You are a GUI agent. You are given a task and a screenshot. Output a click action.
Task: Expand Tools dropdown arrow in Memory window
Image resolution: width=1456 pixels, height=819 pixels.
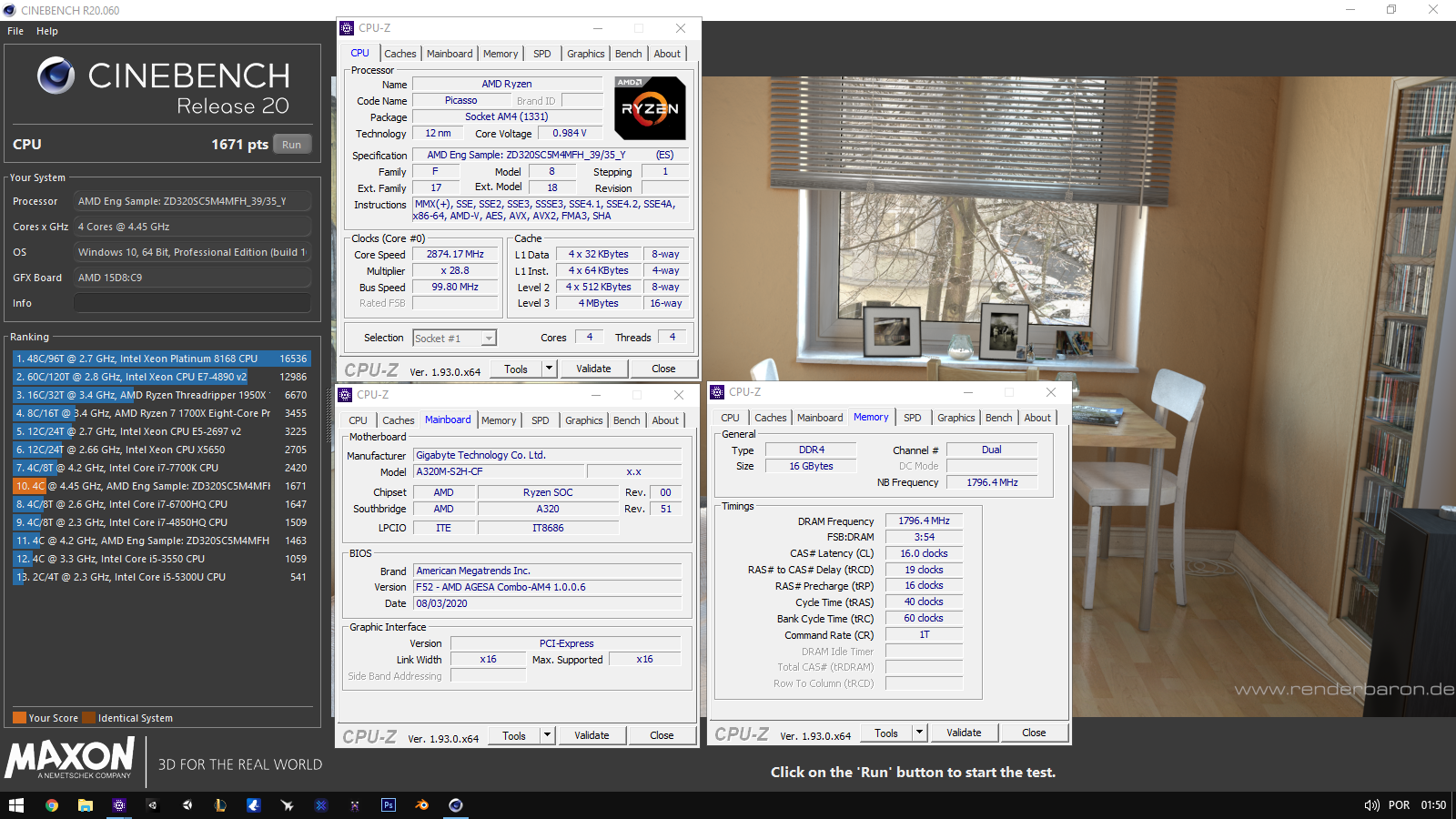tap(919, 733)
